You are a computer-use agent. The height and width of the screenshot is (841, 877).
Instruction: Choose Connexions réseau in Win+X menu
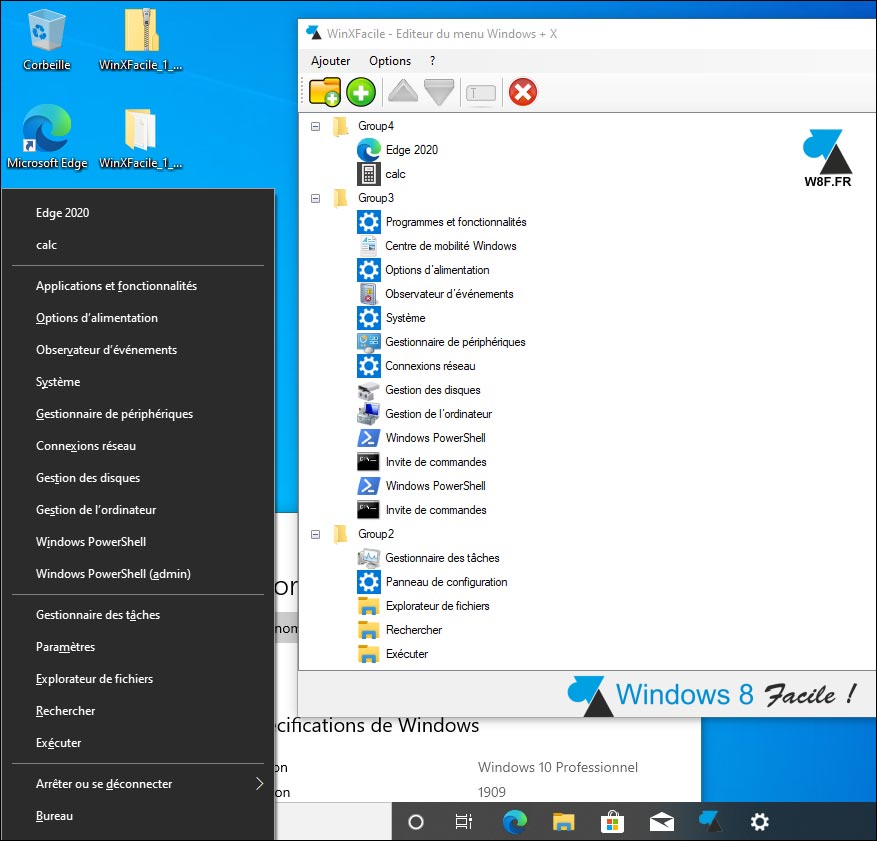pyautogui.click(x=138, y=446)
